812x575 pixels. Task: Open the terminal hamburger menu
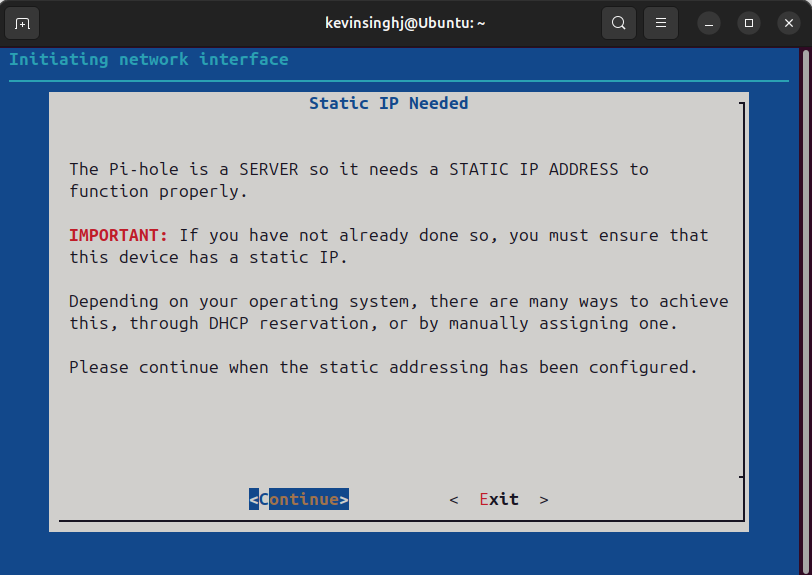point(661,23)
